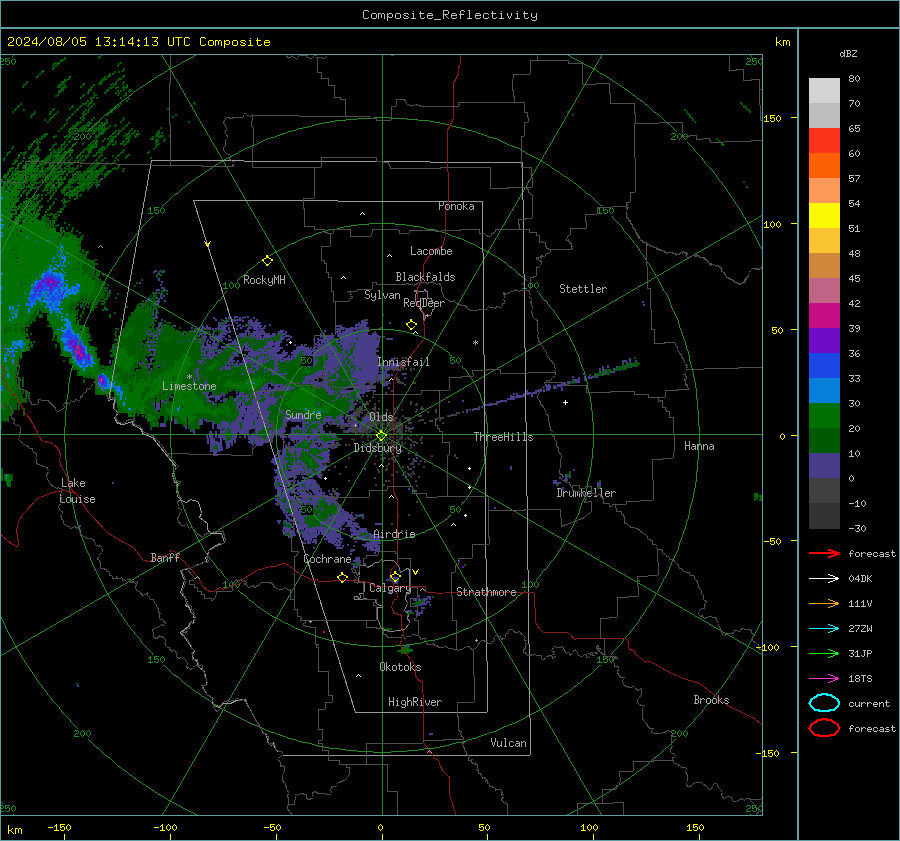Click the Cochrane label
Viewport: 900px width, 841px height.
point(327,559)
